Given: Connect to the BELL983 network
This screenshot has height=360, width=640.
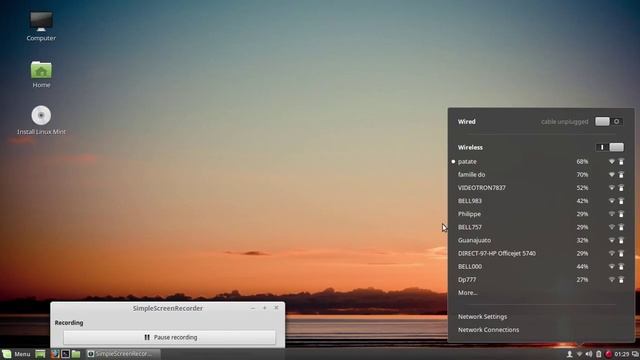Looking at the screenshot, I should [x=541, y=201].
